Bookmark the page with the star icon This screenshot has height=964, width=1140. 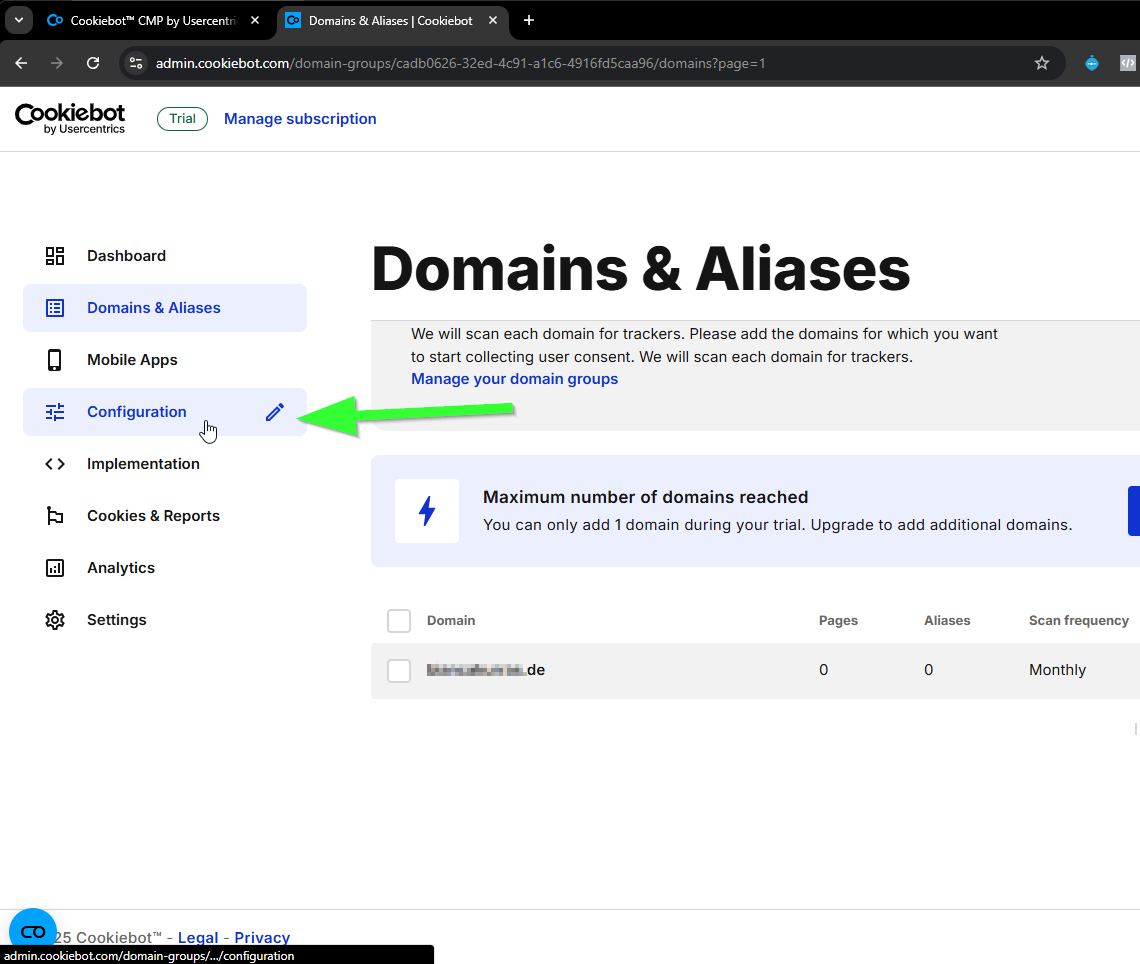(1042, 63)
